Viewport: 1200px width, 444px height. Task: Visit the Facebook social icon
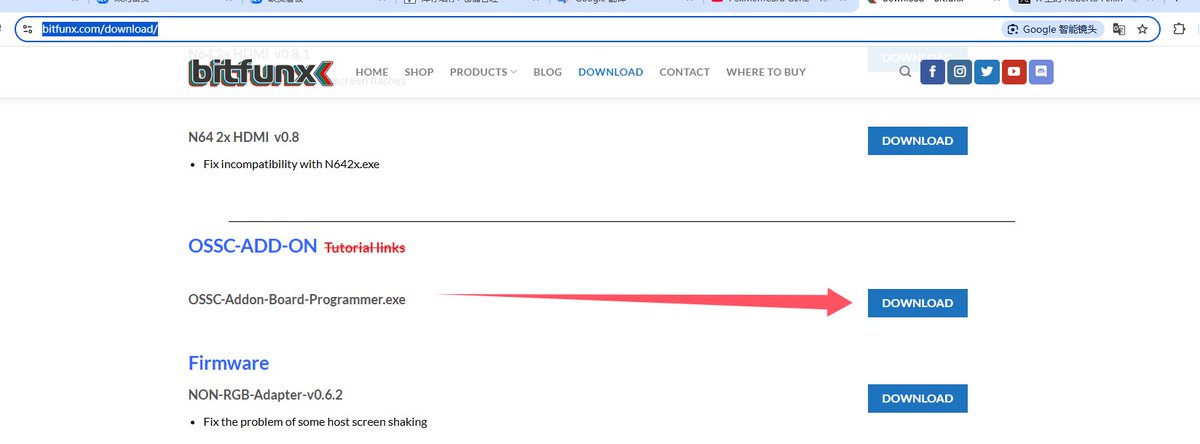[932, 72]
